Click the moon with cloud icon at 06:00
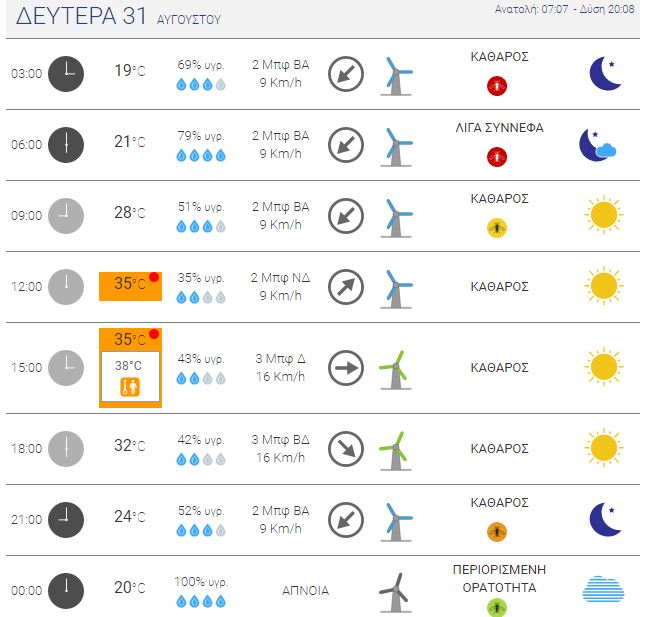This screenshot has width=651, height=617. click(598, 144)
